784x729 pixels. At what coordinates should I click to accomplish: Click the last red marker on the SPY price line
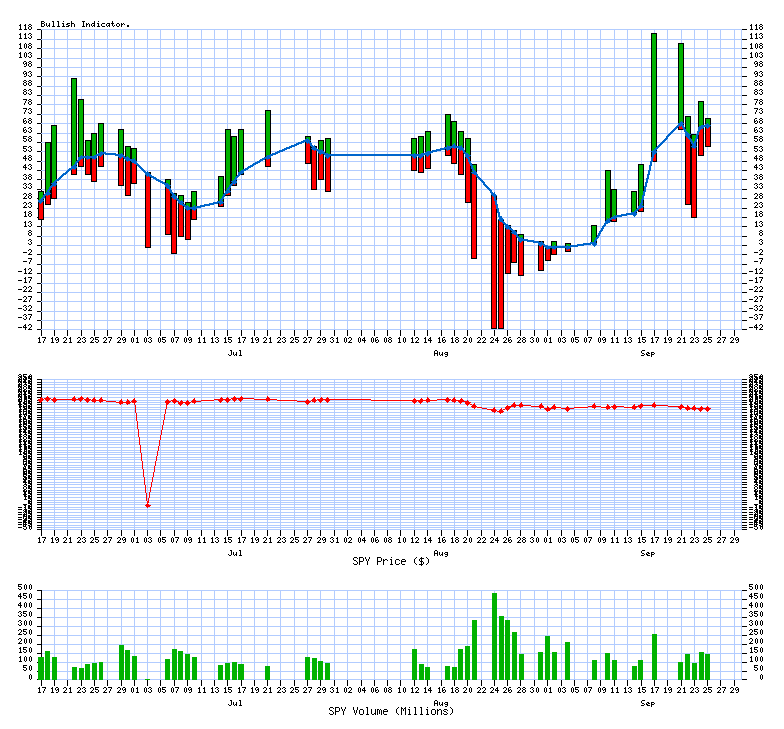pyautogui.click(x=708, y=409)
